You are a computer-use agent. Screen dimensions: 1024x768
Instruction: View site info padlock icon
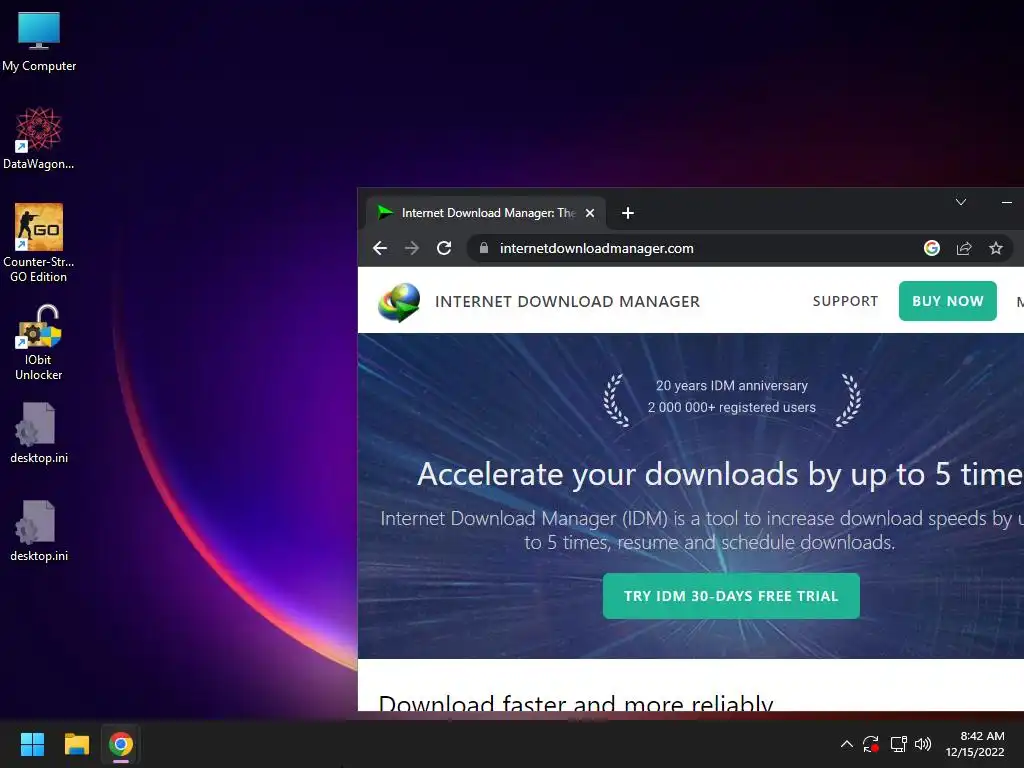pos(484,248)
